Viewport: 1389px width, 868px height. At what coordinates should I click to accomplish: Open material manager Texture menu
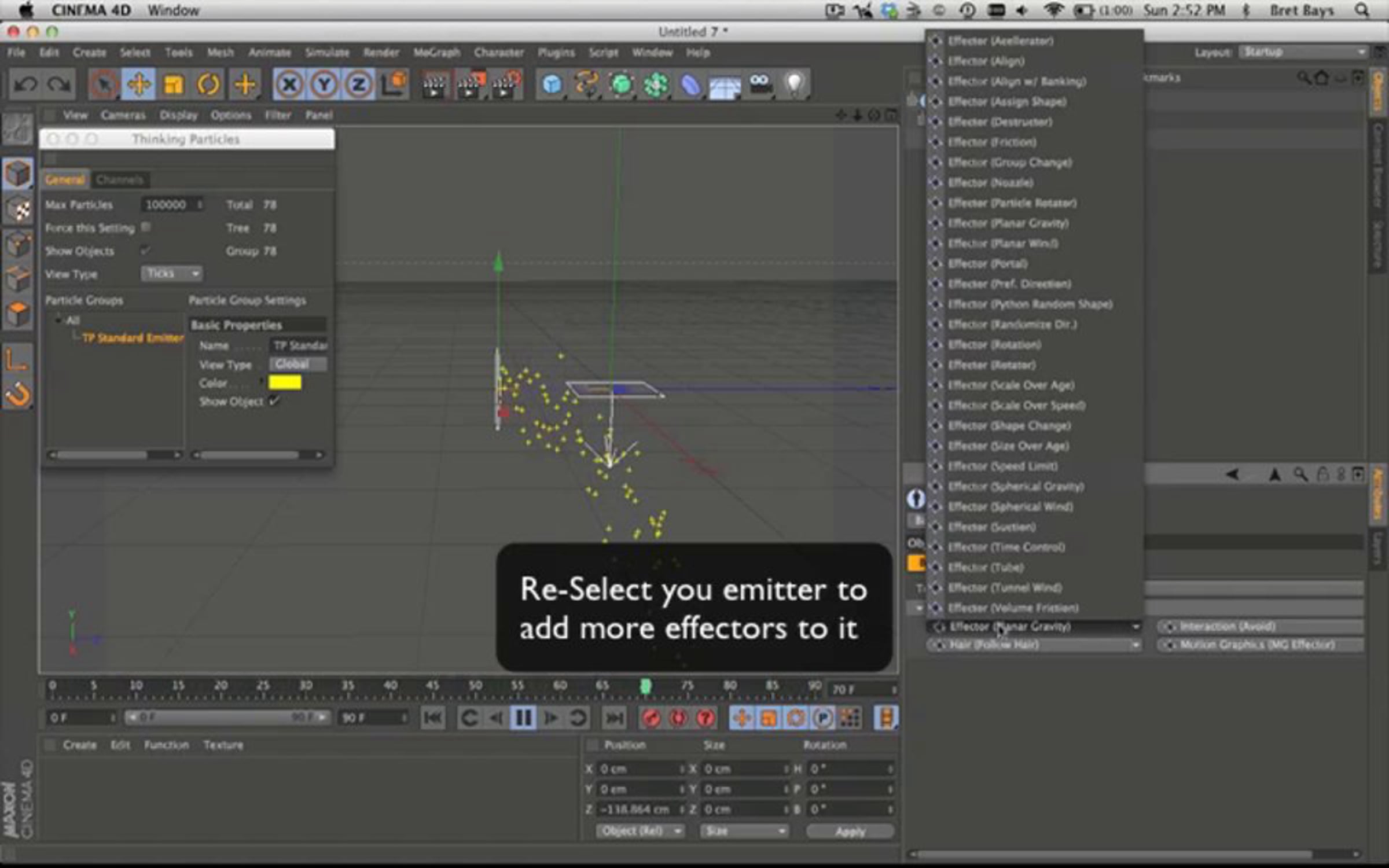[x=223, y=745]
